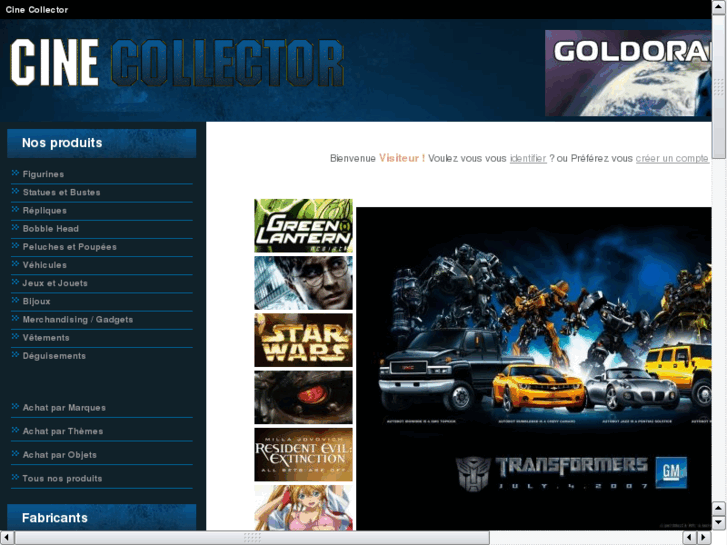The width and height of the screenshot is (727, 545).
Task: Click the Transformers main banner image
Action: point(534,368)
